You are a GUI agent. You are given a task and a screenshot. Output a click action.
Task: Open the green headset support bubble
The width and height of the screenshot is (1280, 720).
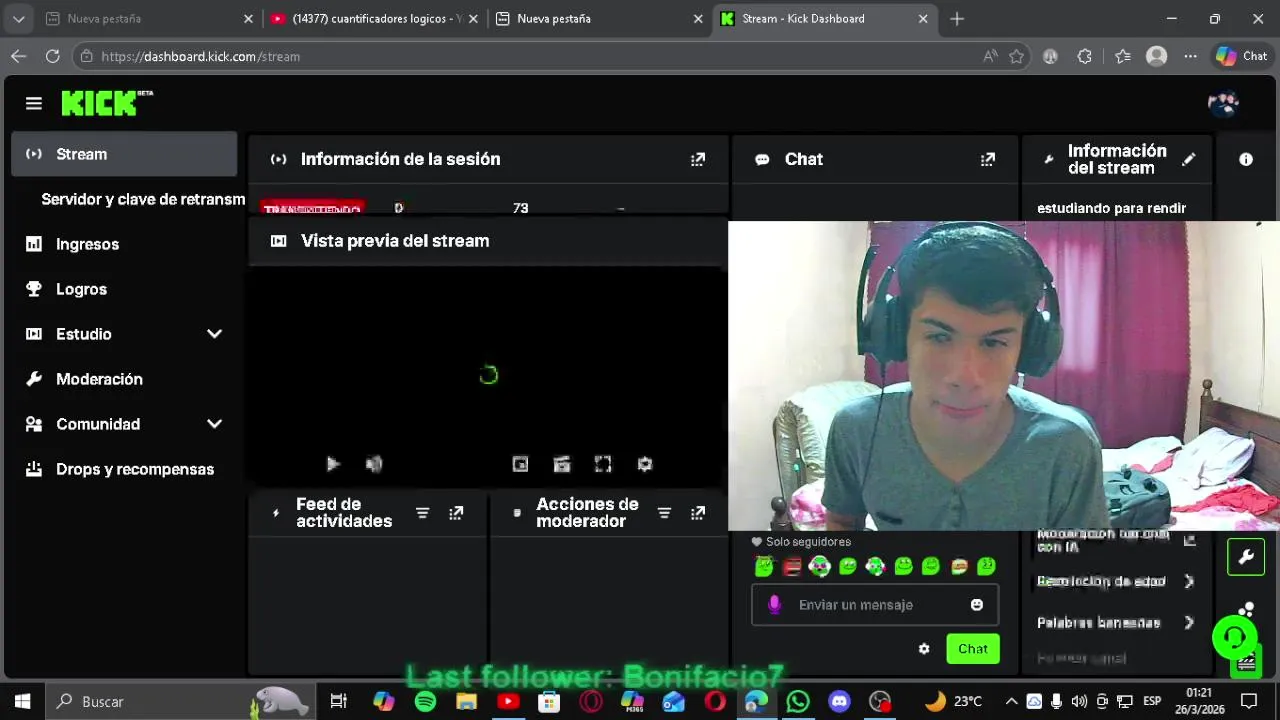tap(1235, 637)
